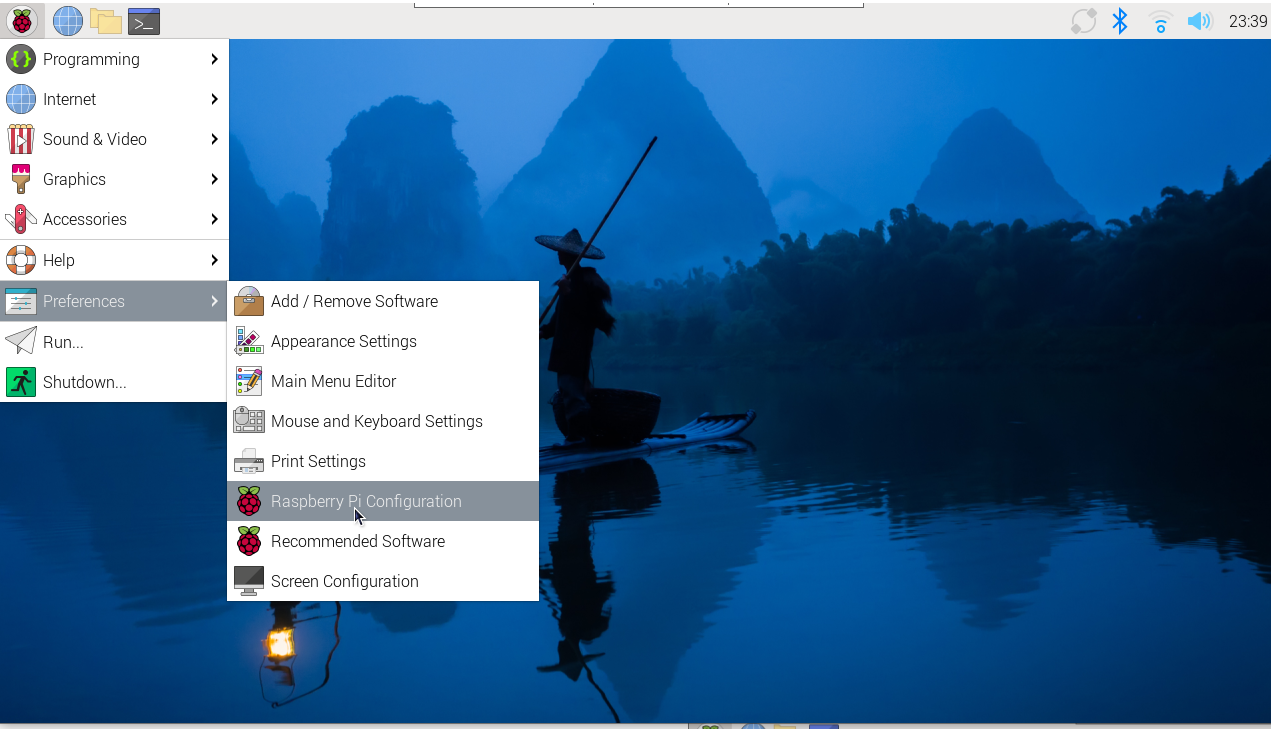The height and width of the screenshot is (729, 1271).
Task: Click the Bluetooth tray icon
Action: tap(1120, 21)
